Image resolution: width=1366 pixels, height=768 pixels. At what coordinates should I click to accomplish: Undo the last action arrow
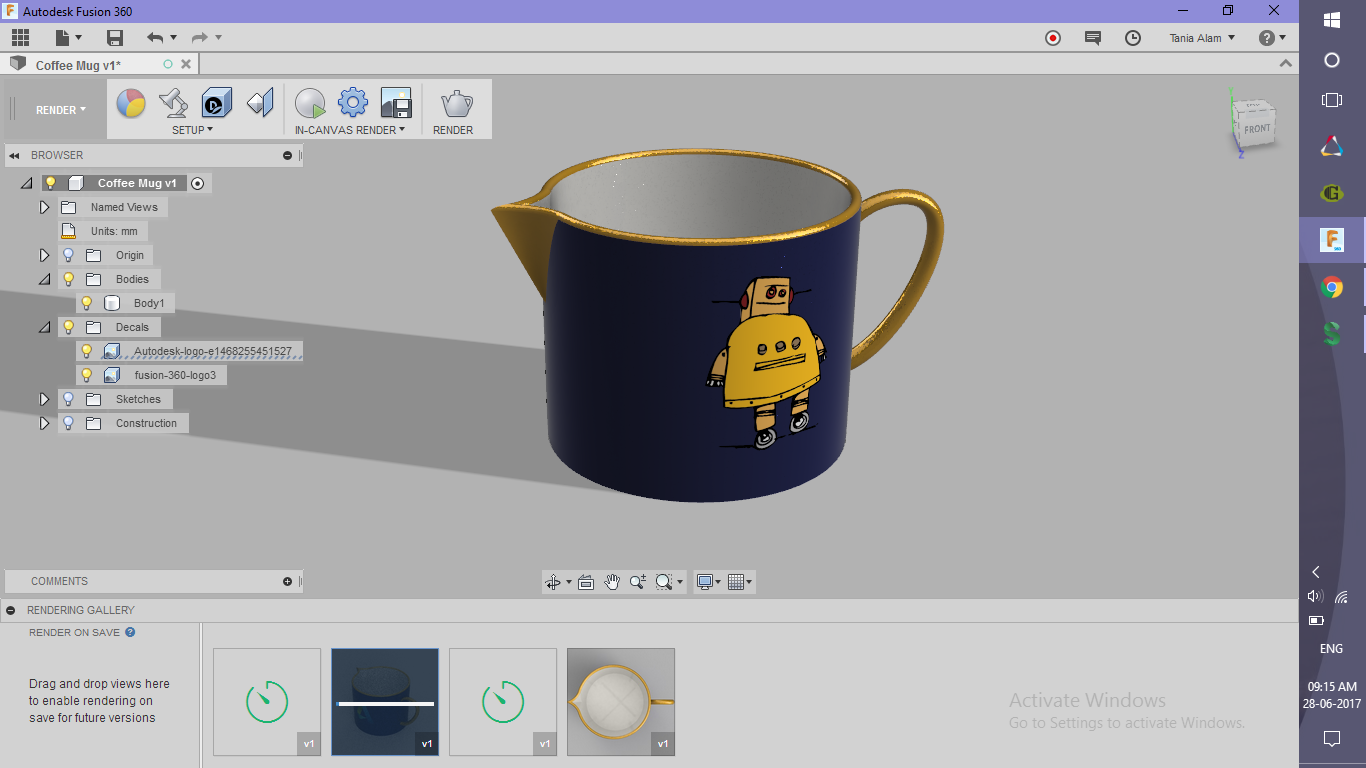pyautogui.click(x=155, y=38)
